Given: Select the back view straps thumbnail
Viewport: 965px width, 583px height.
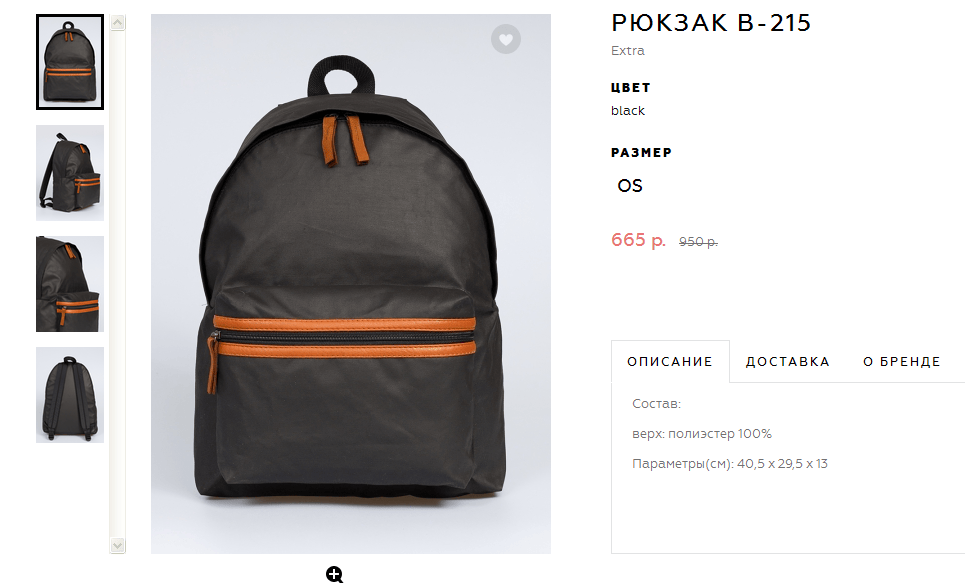Looking at the screenshot, I should pos(70,395).
